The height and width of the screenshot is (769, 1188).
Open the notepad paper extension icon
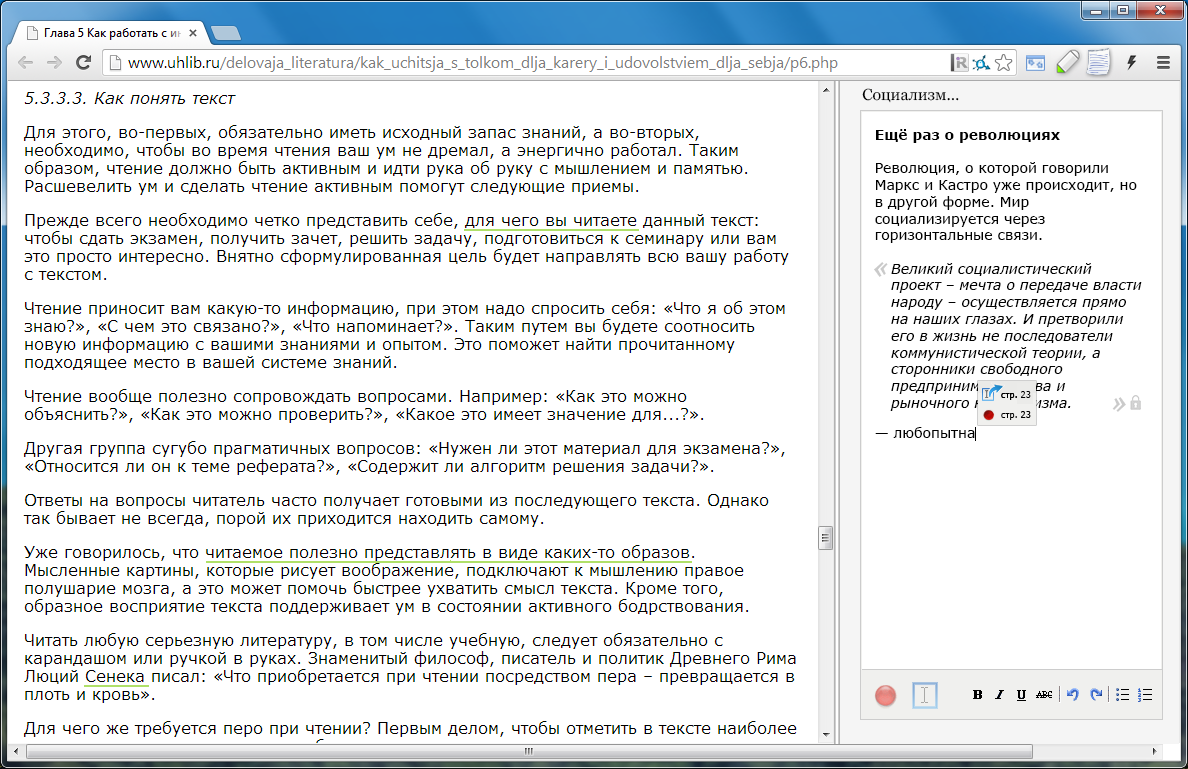click(1099, 63)
